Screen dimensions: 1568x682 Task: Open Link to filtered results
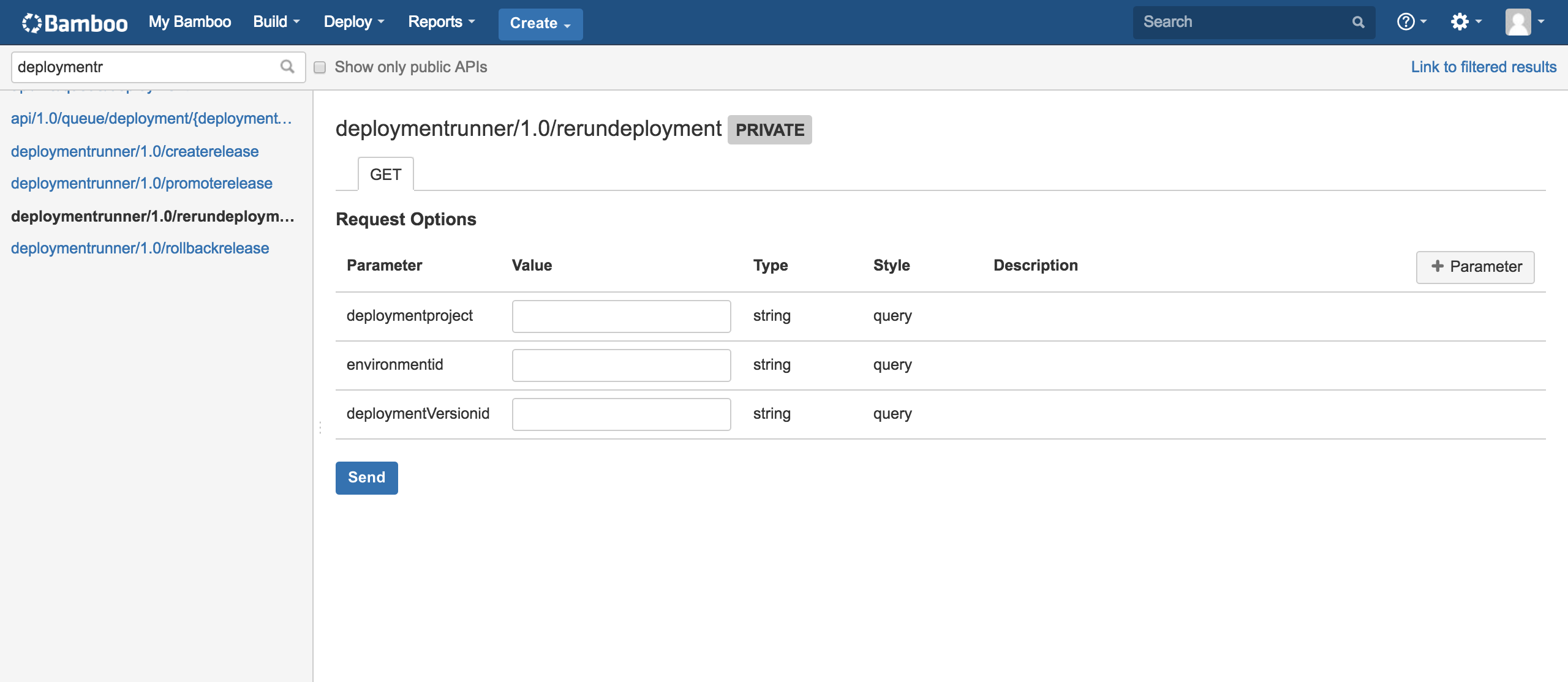pyautogui.click(x=1483, y=67)
